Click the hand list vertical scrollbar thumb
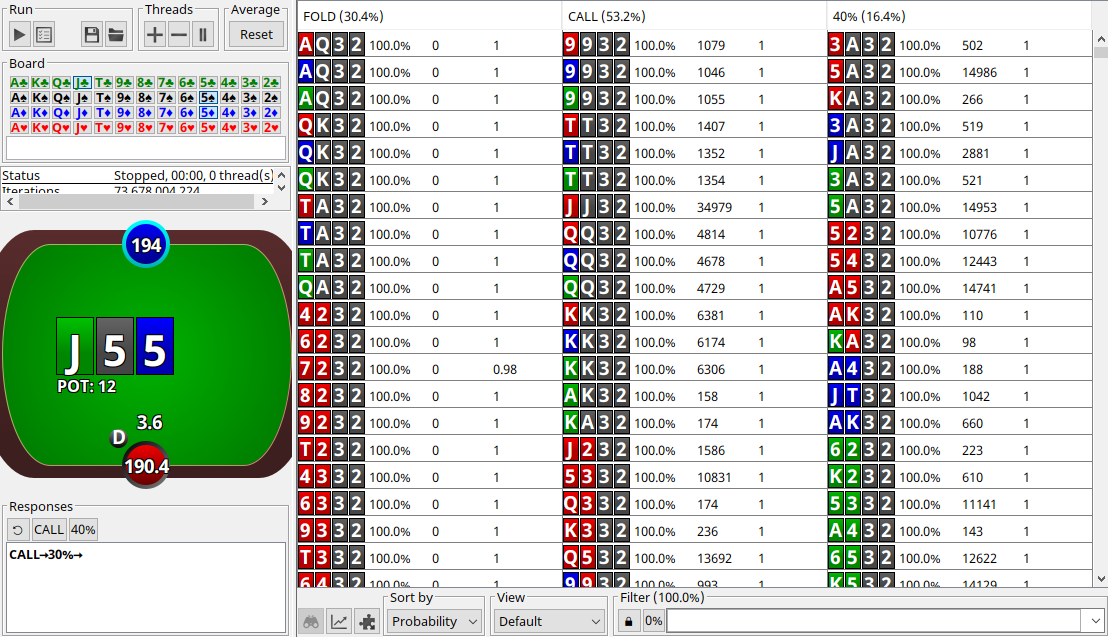Viewport: 1108px width, 637px height. point(1100,52)
